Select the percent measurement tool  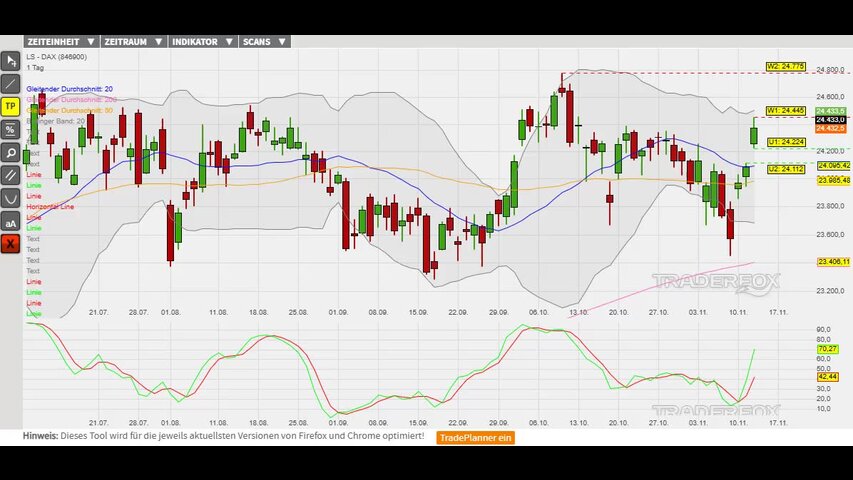[11, 129]
